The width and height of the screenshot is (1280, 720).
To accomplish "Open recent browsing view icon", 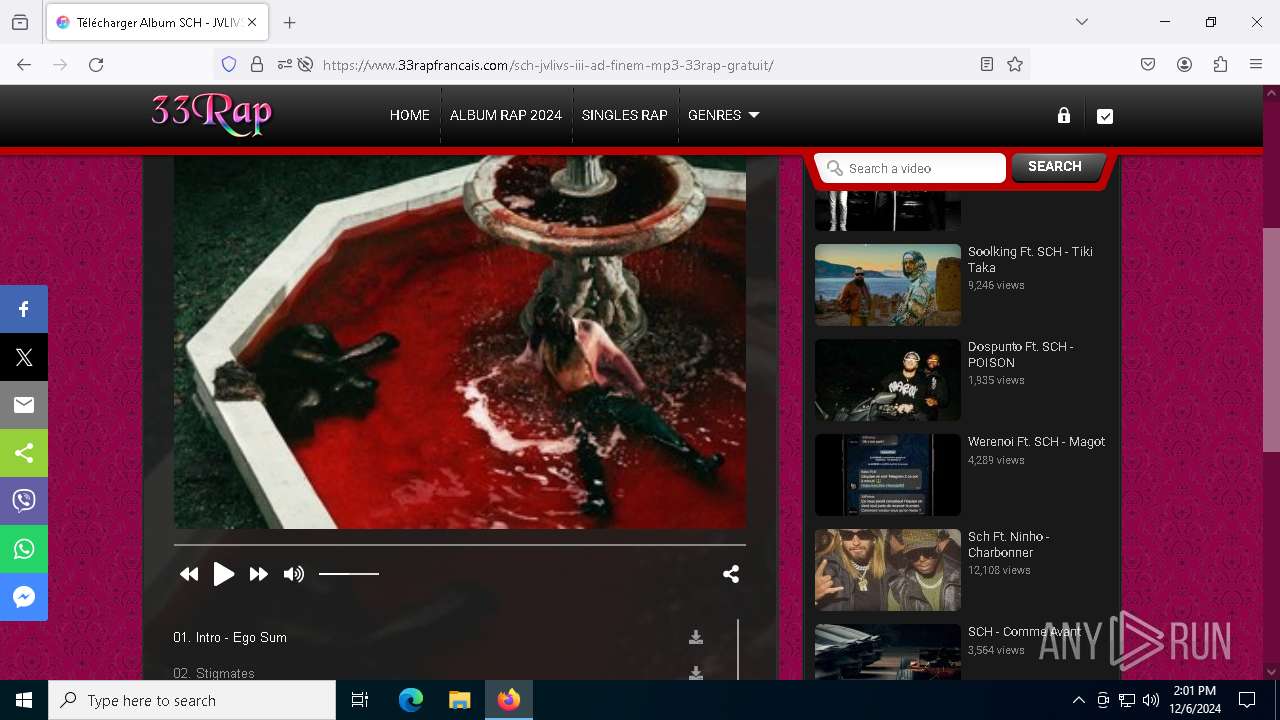I will [x=20, y=22].
